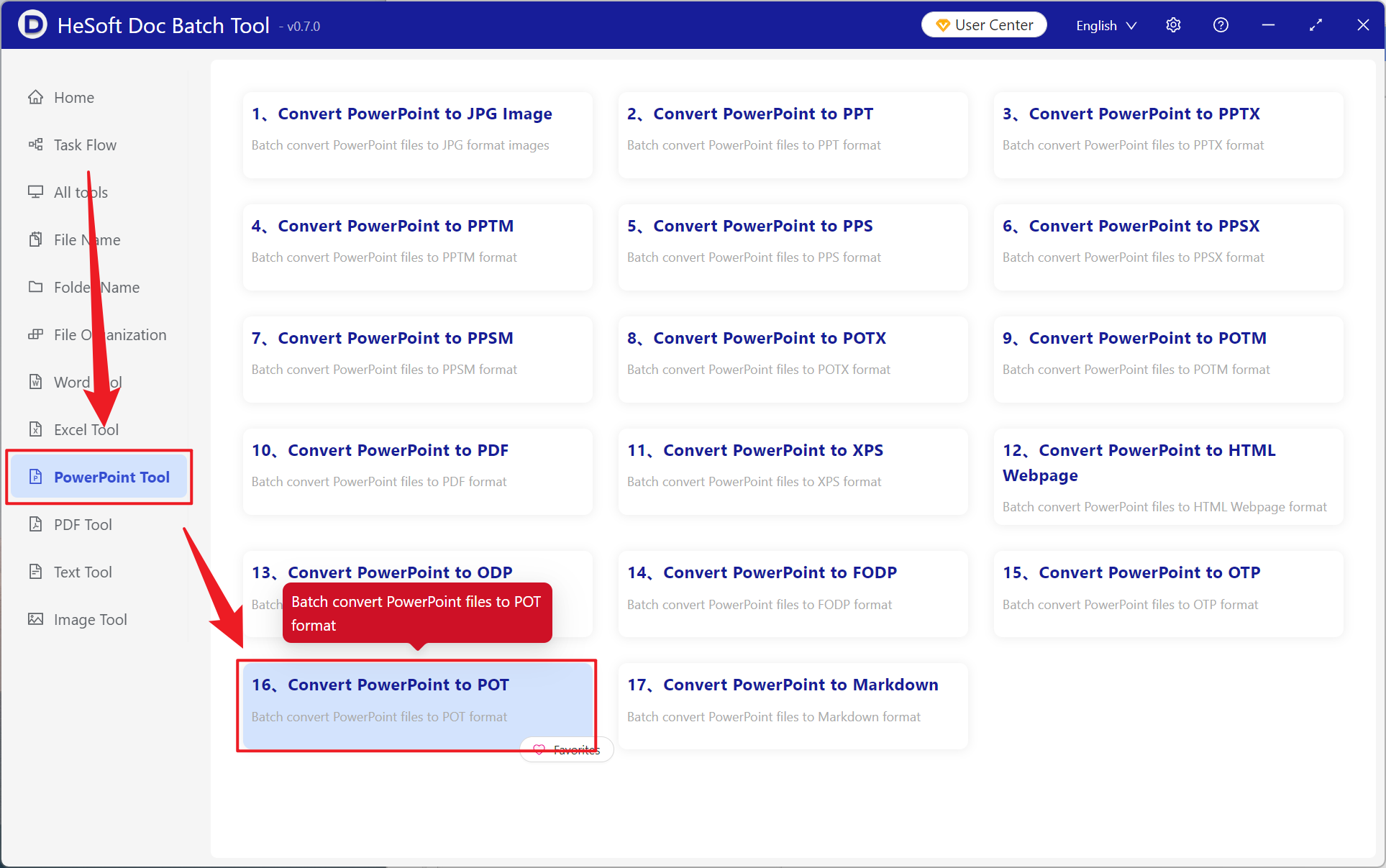
Task: Open Convert PowerPoint to PPT card
Action: [x=793, y=134]
